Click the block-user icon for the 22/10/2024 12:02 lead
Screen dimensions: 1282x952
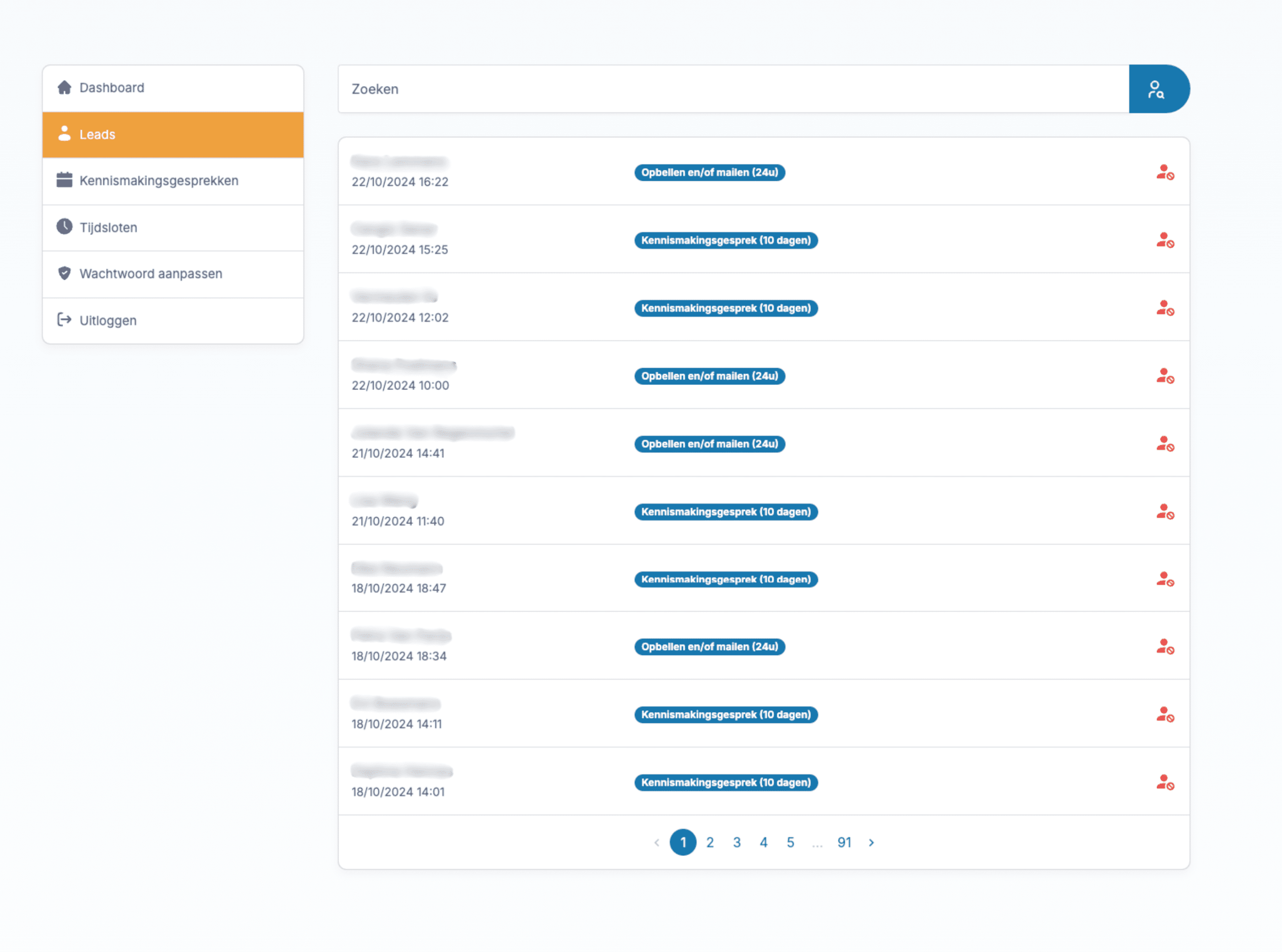(x=1165, y=308)
